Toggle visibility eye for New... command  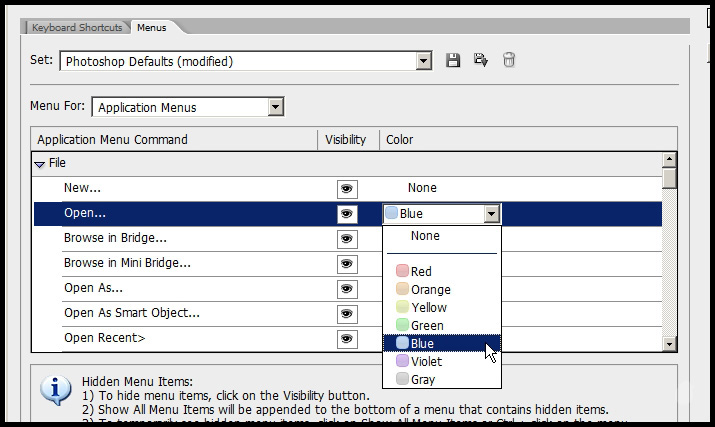pyautogui.click(x=347, y=188)
